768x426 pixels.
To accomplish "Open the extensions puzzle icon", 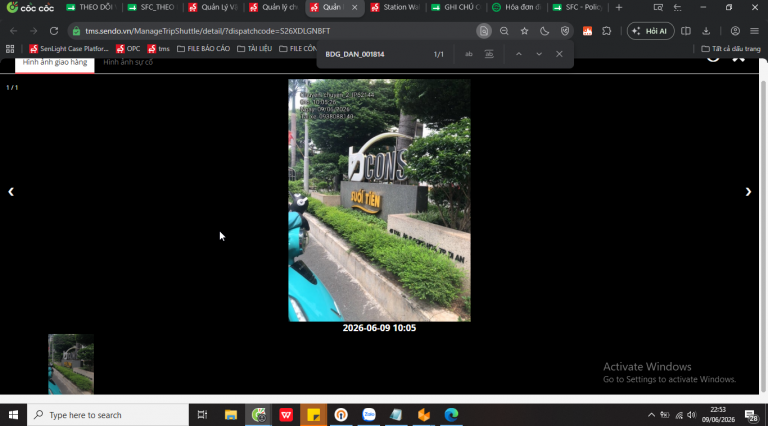I will [607, 31].
